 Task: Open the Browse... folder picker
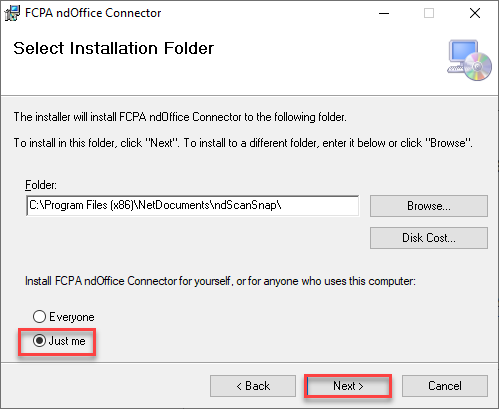pos(429,206)
